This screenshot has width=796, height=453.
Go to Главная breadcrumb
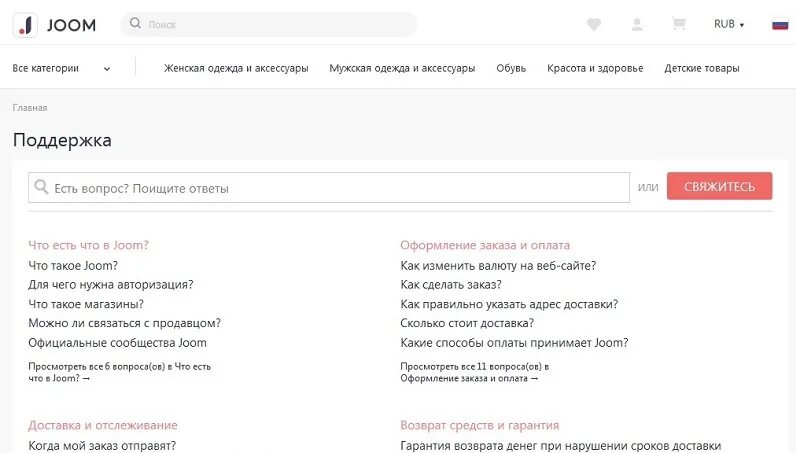(x=30, y=108)
